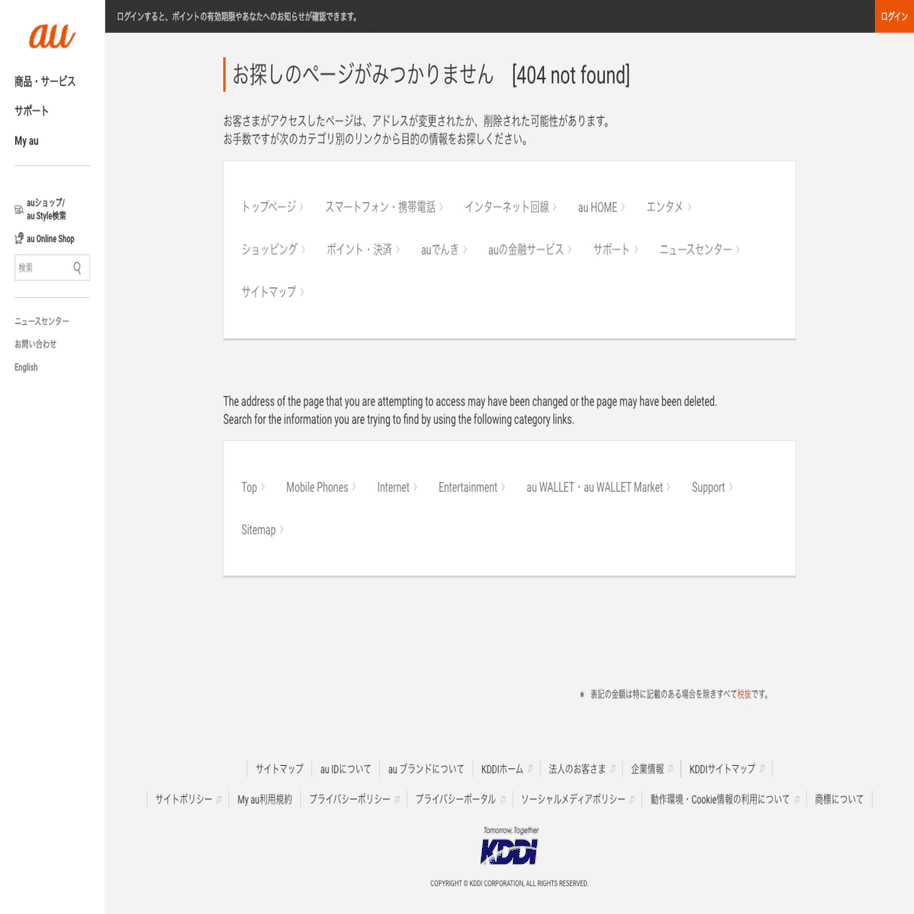Image resolution: width=914 pixels, height=914 pixels.
Task: Switch to the English page
Action: (x=25, y=366)
